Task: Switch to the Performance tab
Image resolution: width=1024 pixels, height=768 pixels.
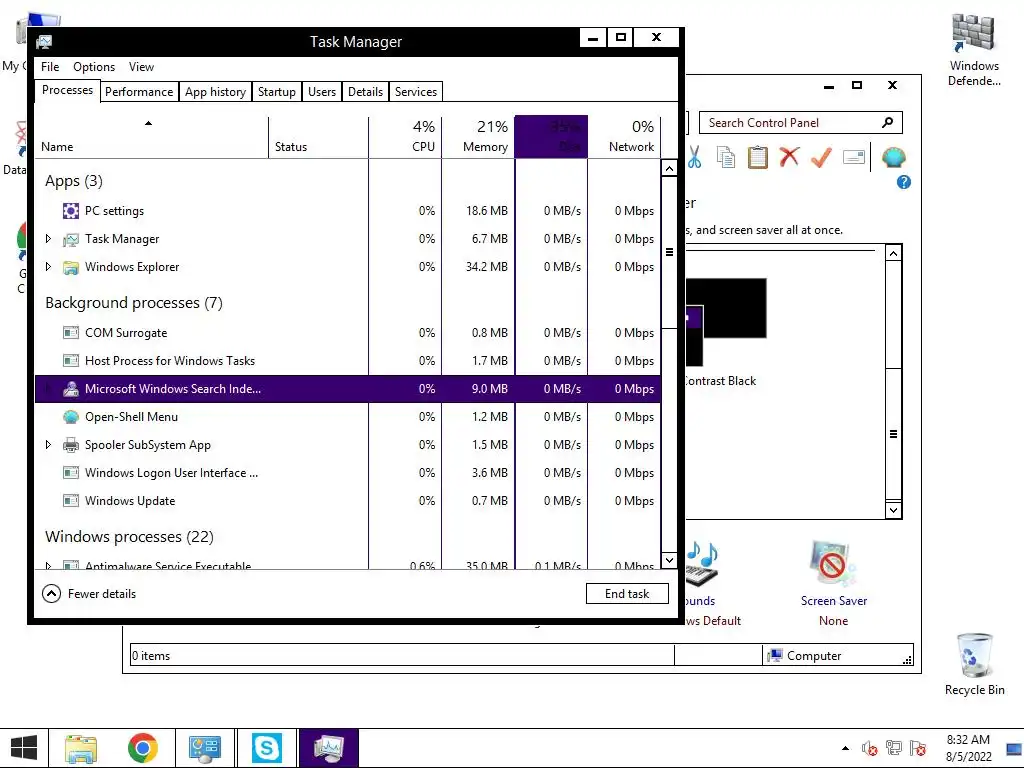Action: click(139, 92)
